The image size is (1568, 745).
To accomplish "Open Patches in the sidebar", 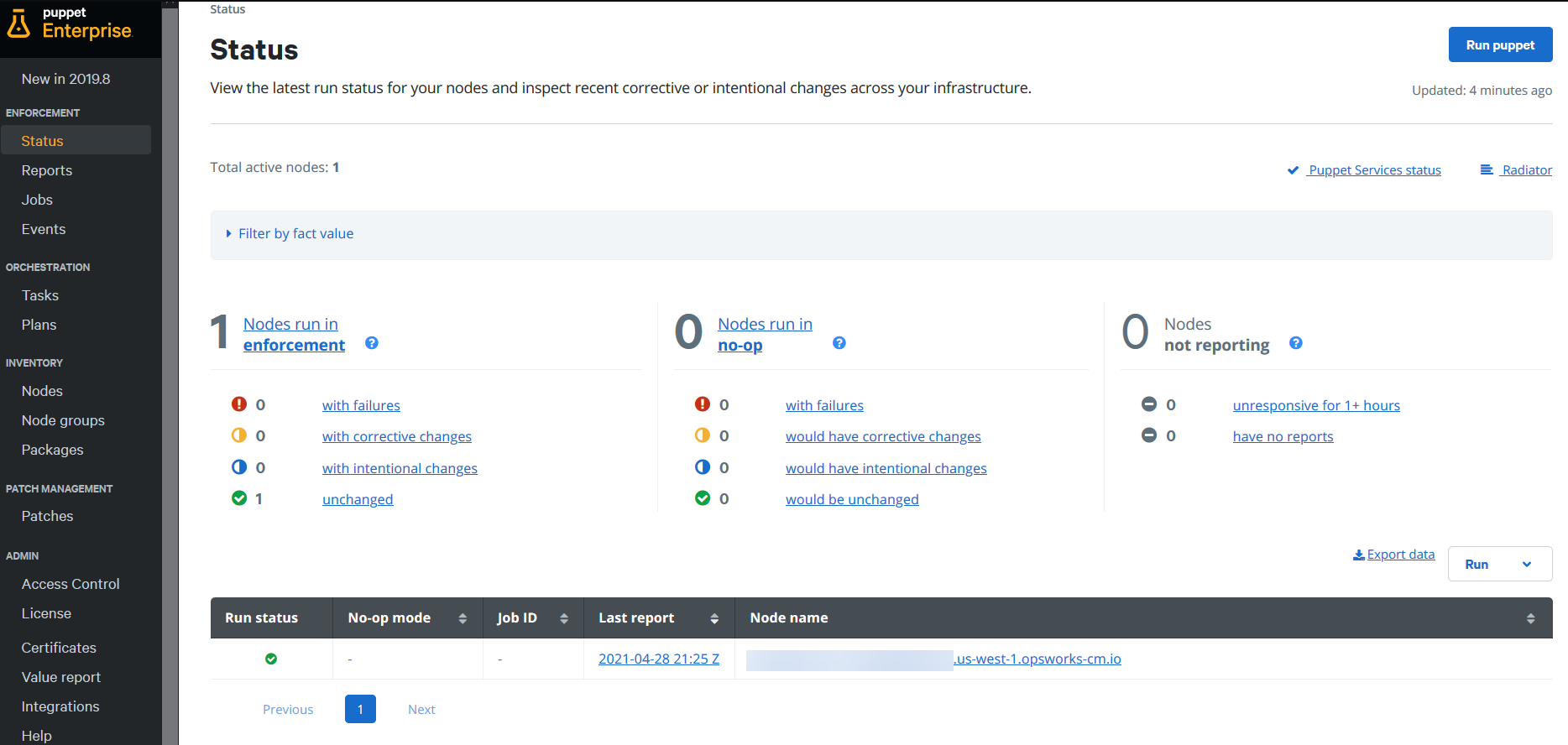I will [x=48, y=516].
